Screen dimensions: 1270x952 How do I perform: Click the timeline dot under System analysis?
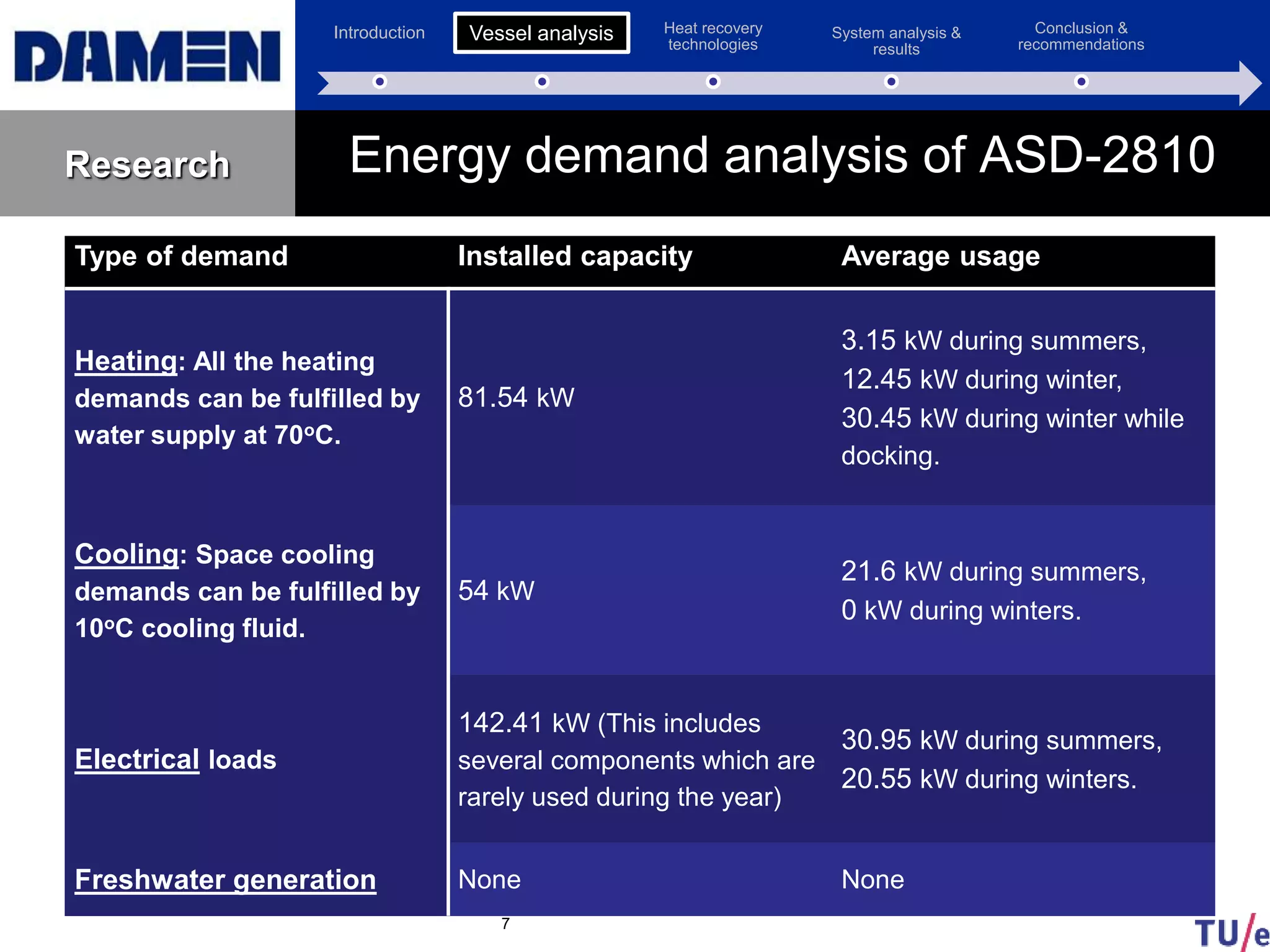891,81
